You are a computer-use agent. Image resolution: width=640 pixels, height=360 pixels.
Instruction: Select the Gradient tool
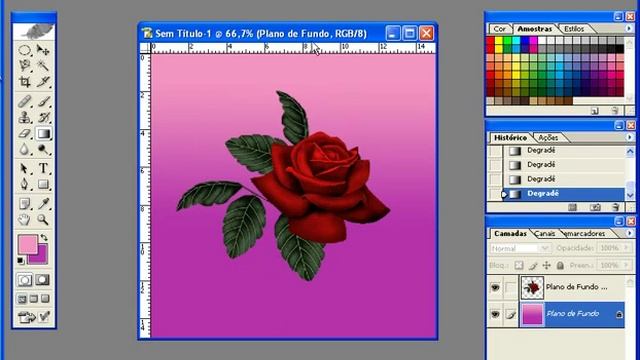point(43,133)
